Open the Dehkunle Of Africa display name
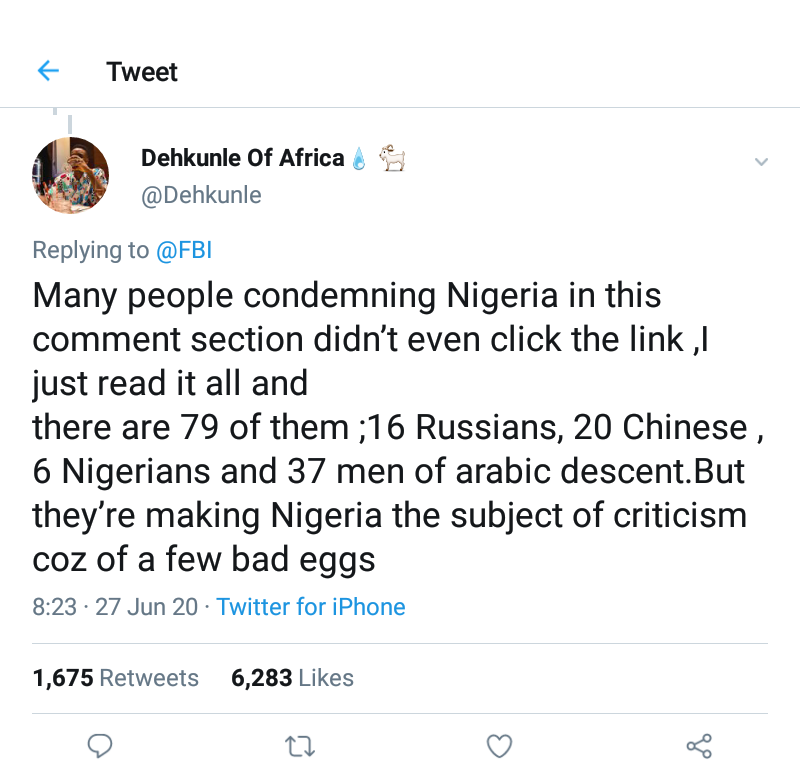 click(x=242, y=158)
